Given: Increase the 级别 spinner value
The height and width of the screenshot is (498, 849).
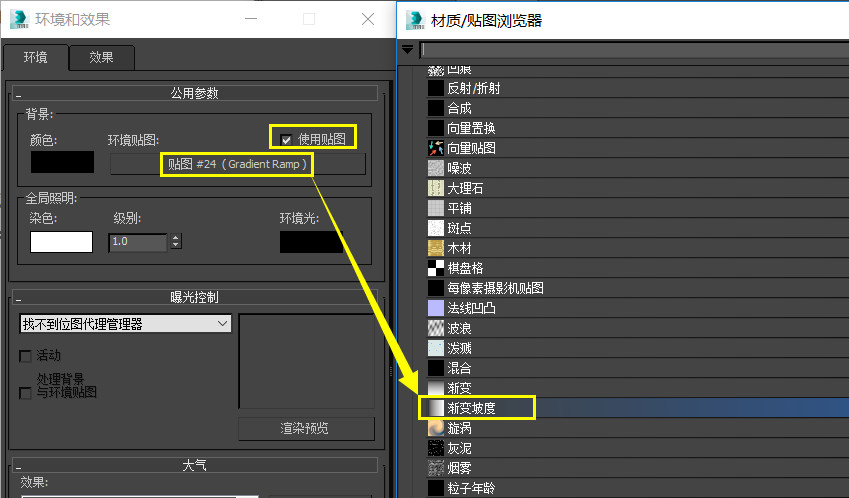Looking at the screenshot, I should pos(175,238).
